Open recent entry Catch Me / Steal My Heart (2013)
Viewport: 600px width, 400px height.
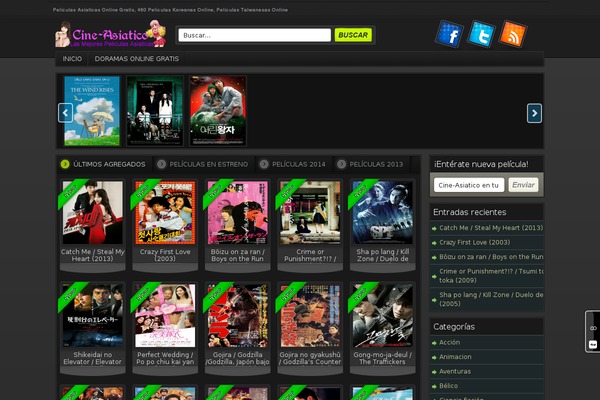491,228
